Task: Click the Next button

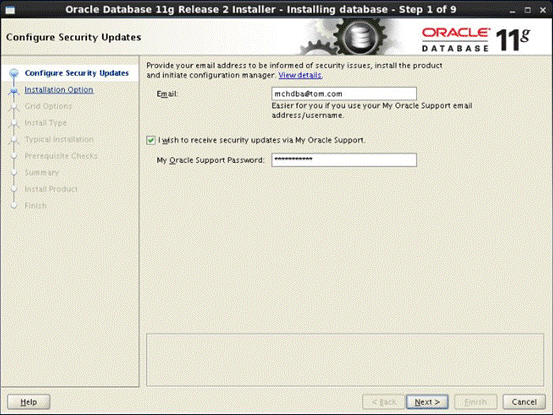Action: point(427,402)
